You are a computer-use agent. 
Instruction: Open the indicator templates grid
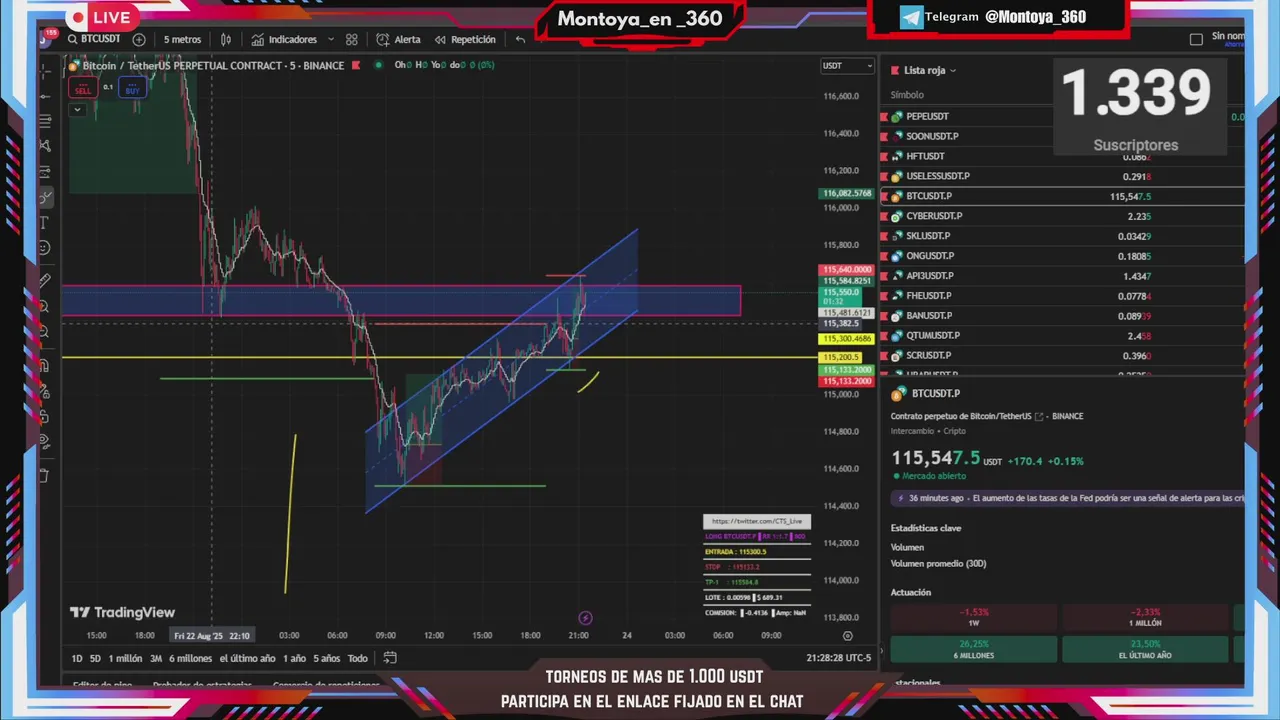point(351,39)
